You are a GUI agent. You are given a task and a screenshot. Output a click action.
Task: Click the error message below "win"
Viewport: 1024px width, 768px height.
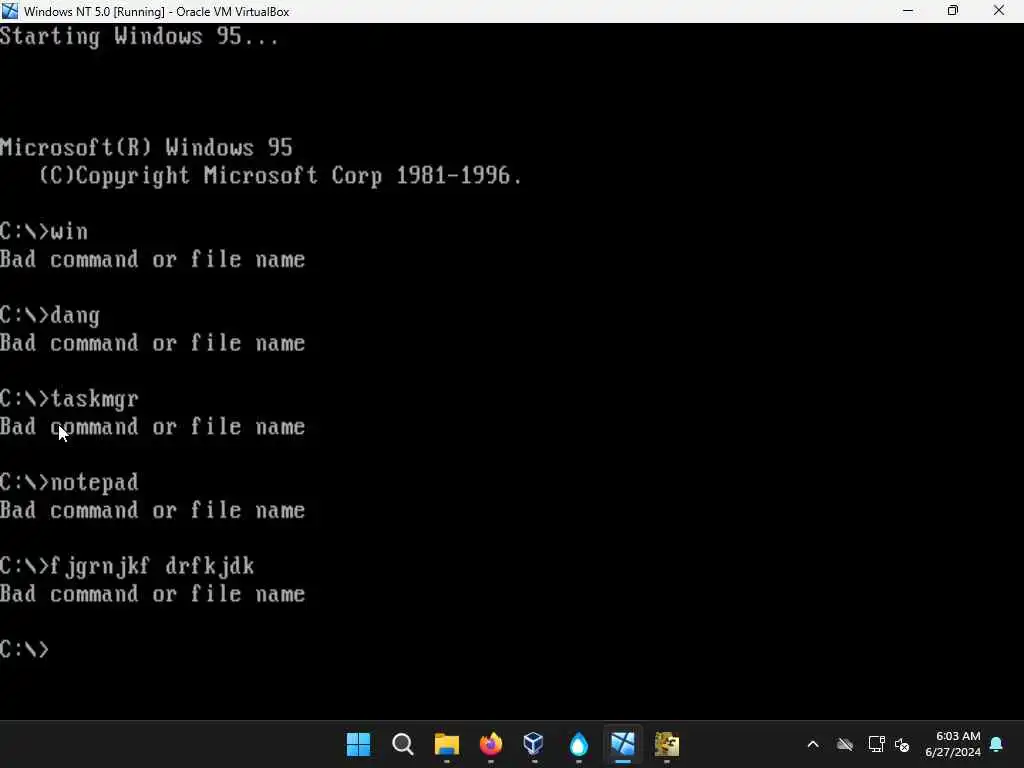click(152, 259)
